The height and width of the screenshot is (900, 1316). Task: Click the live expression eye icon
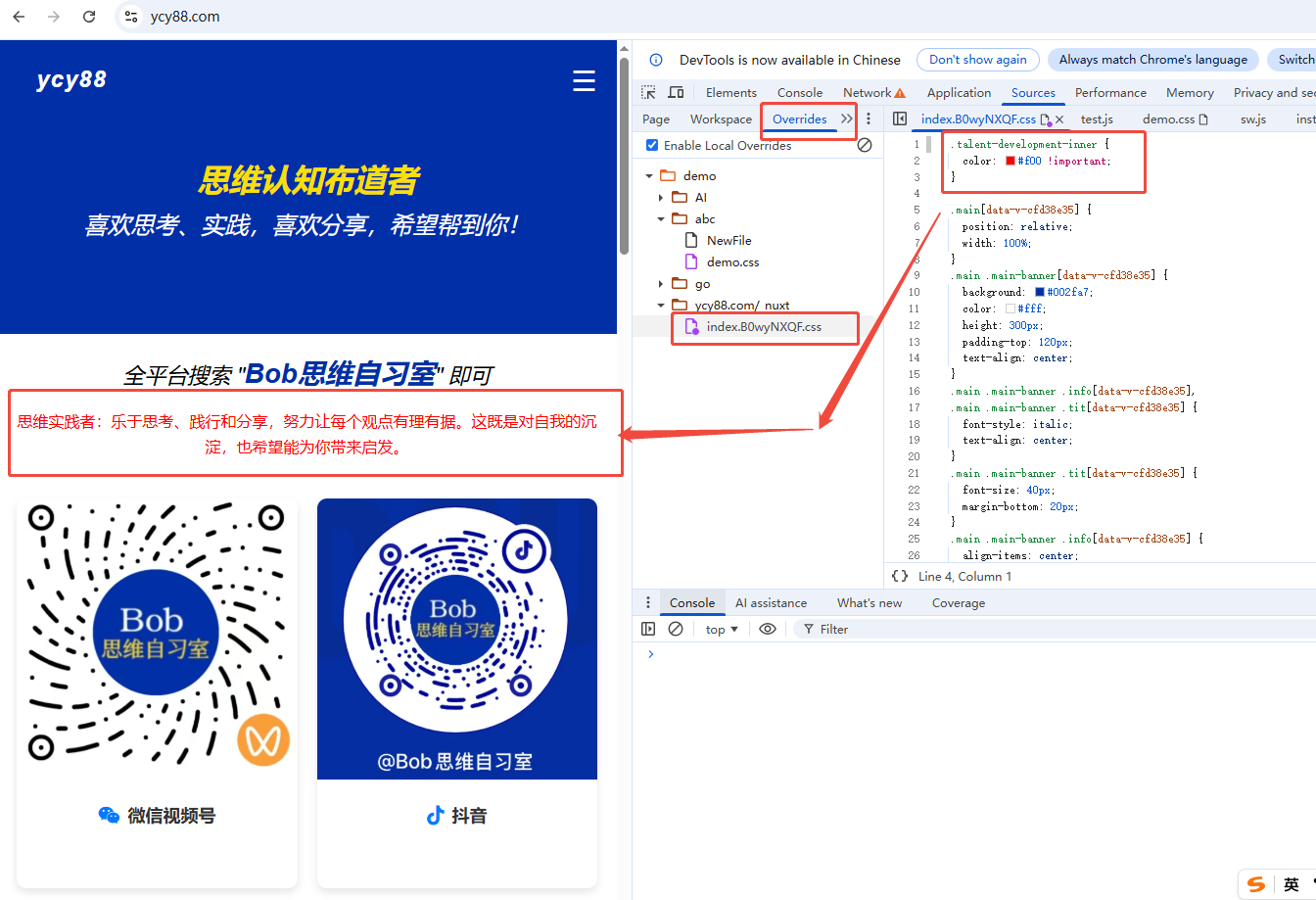(768, 630)
